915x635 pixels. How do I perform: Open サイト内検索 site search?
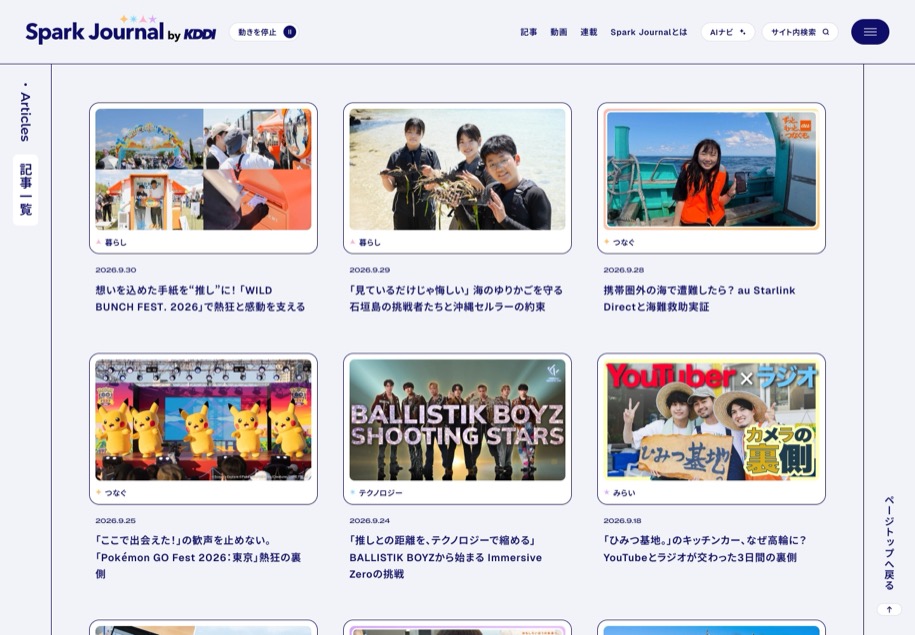click(x=800, y=32)
